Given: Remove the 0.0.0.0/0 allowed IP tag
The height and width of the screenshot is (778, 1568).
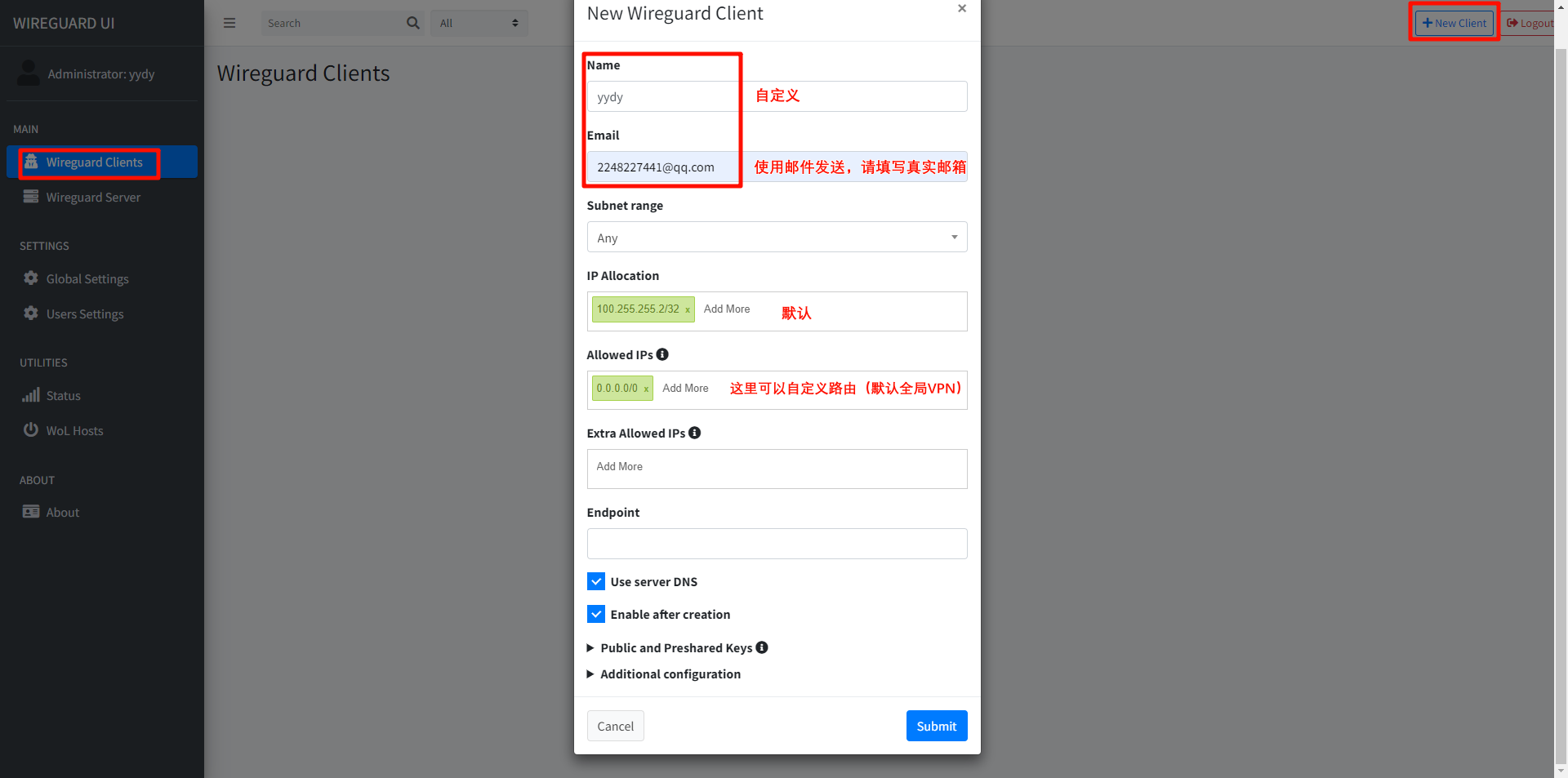Looking at the screenshot, I should click(x=646, y=389).
